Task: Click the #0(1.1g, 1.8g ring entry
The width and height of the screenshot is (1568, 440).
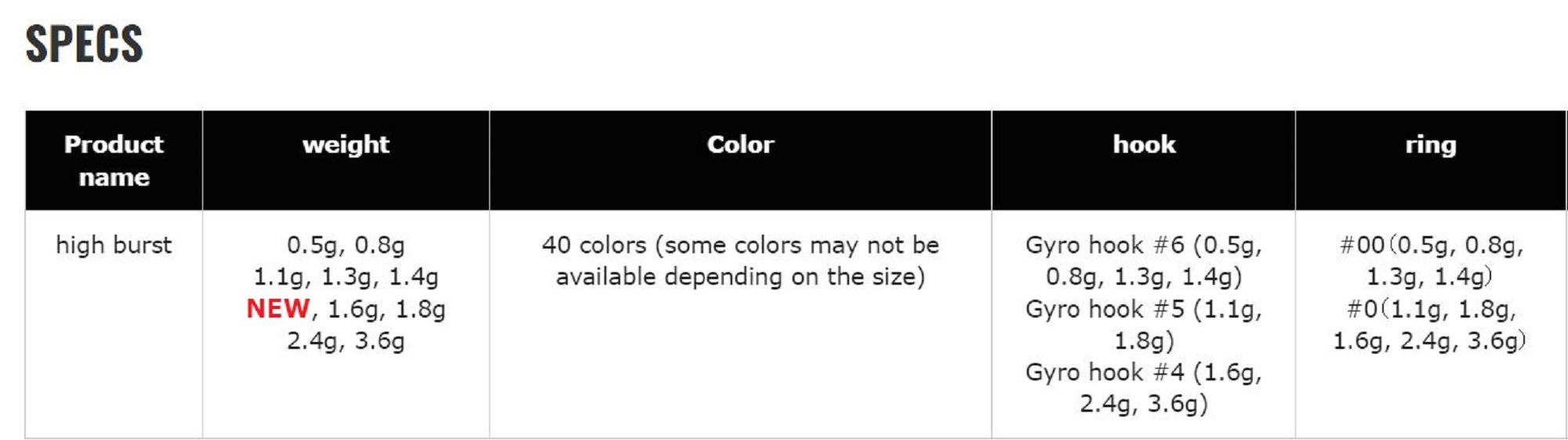Action: [1431, 309]
